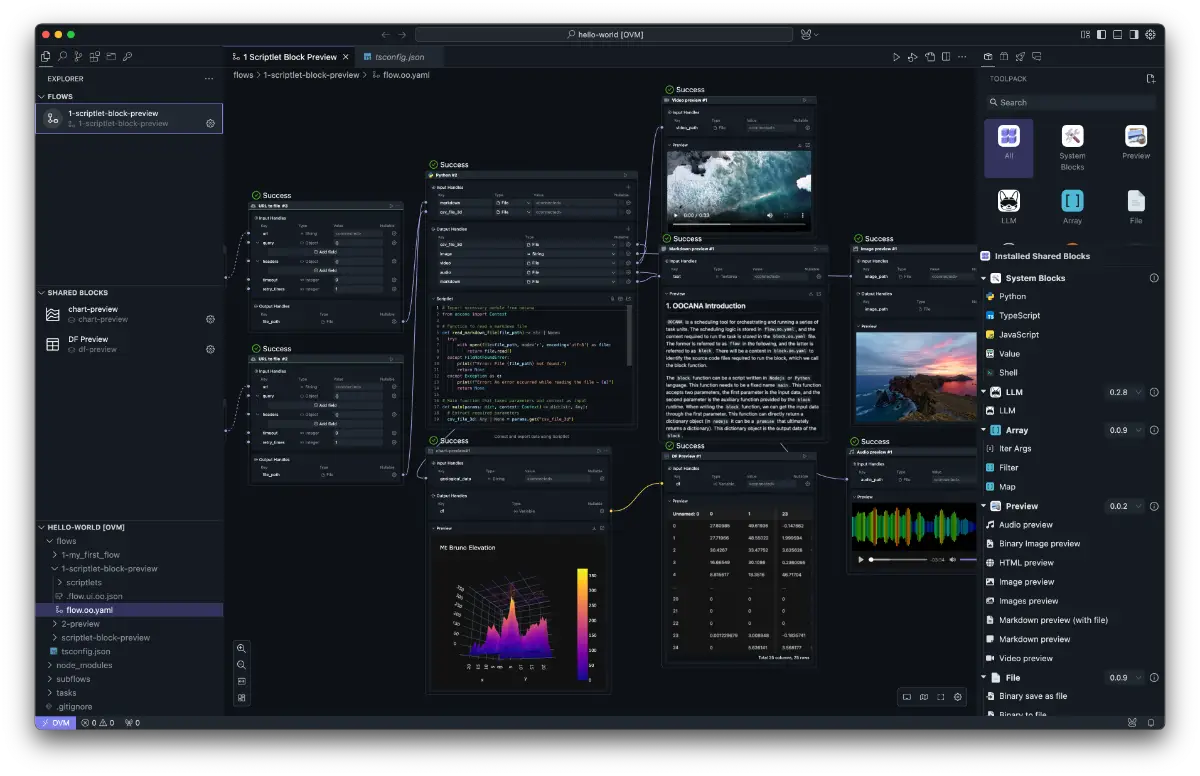Click the Run flow play icon

tap(896, 57)
